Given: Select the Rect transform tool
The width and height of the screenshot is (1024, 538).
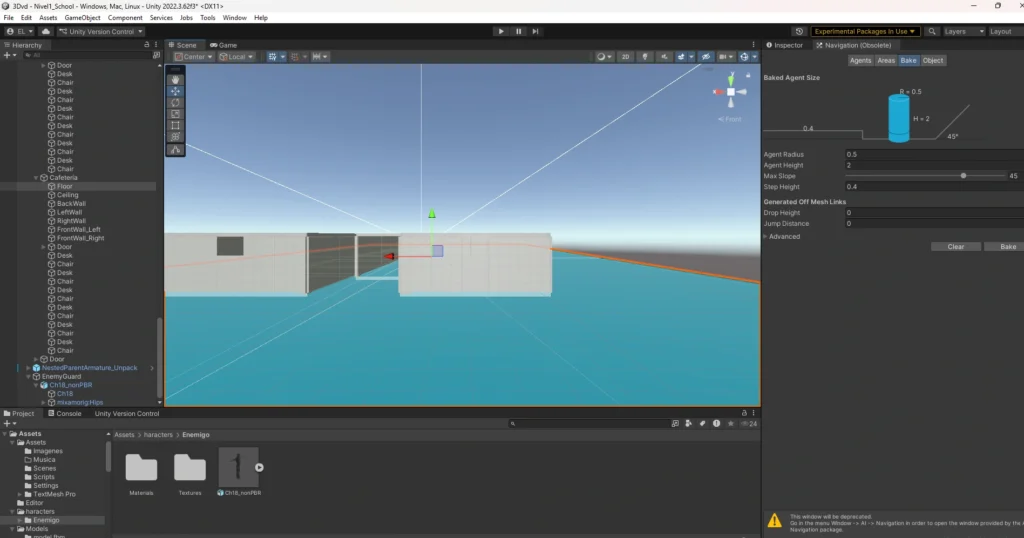Looking at the screenshot, I should [176, 125].
